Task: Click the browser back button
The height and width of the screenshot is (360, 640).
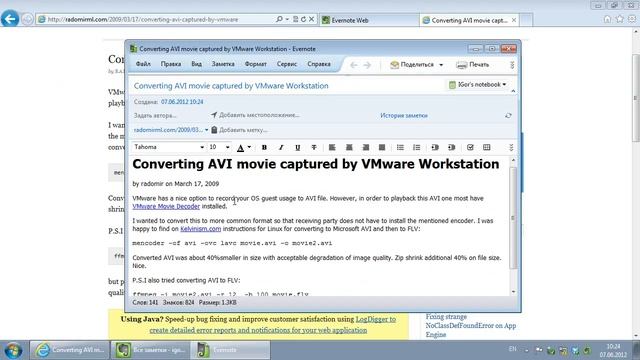Action: click(10, 19)
